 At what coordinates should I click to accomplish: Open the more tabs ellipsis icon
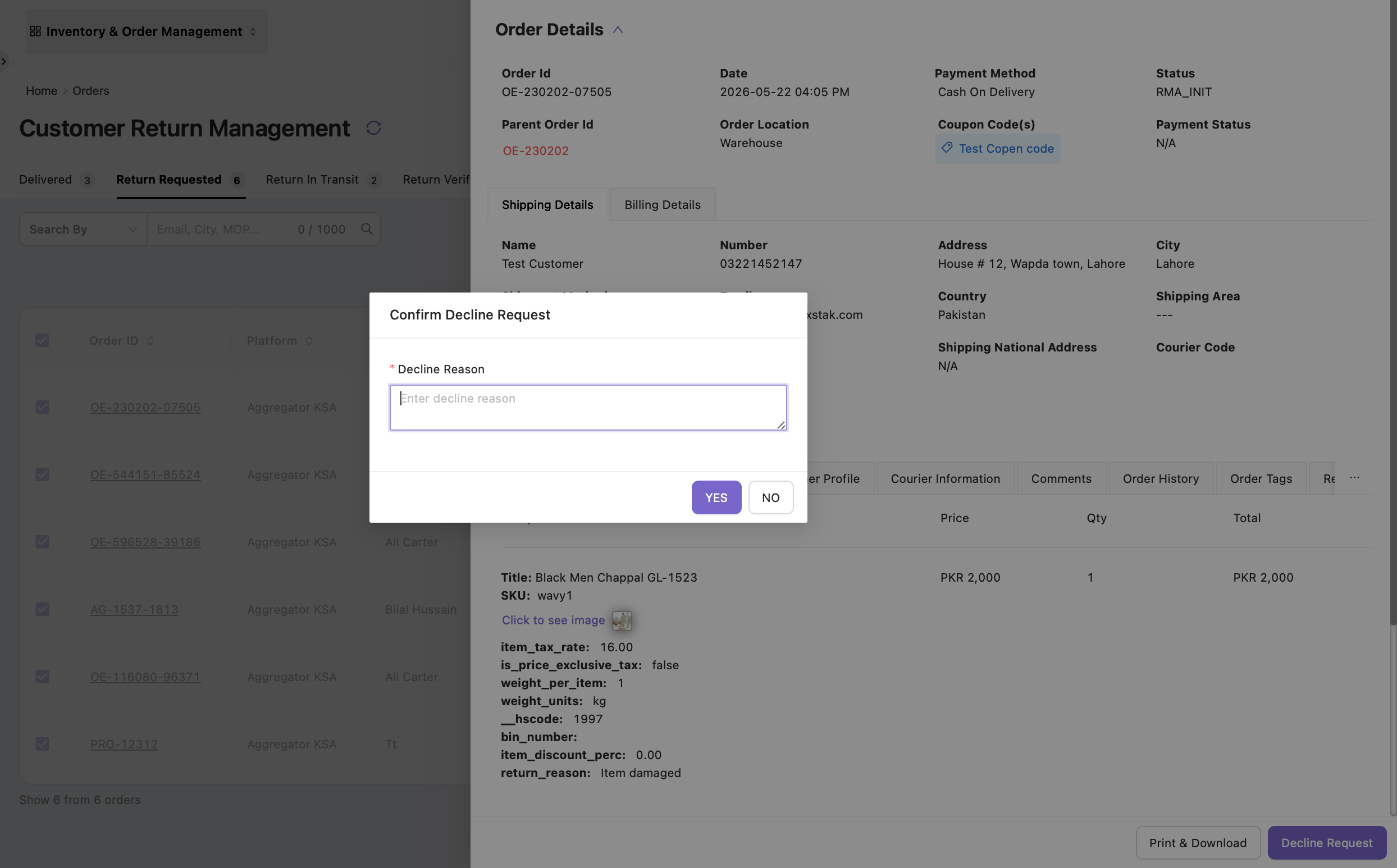[1354, 478]
